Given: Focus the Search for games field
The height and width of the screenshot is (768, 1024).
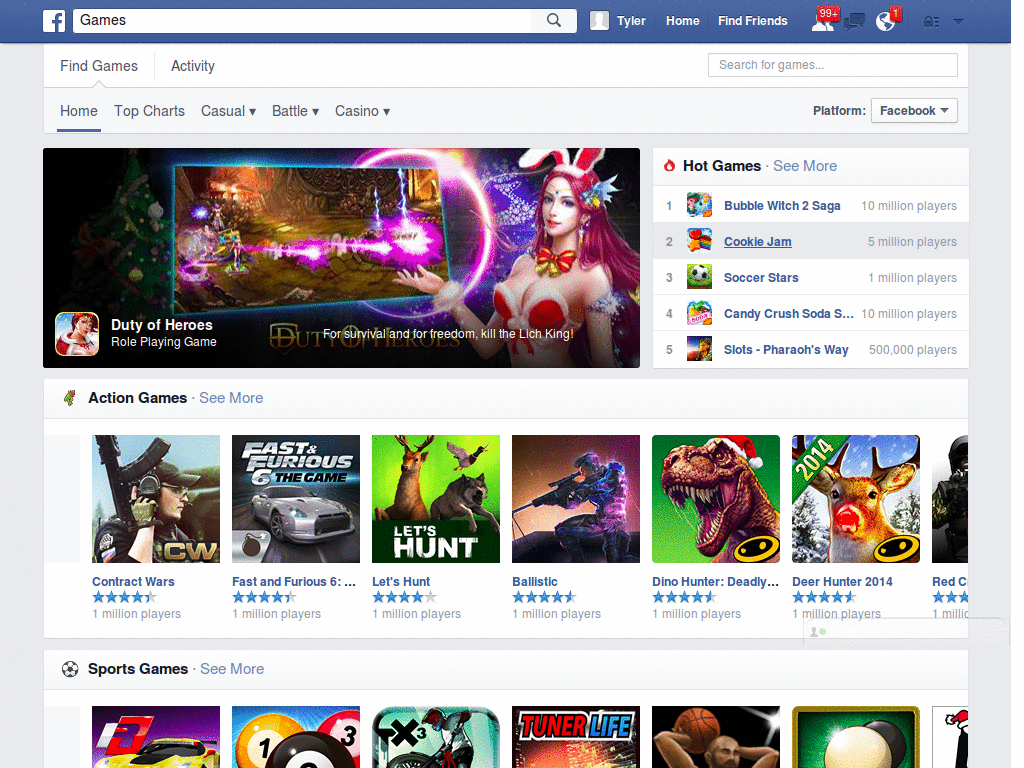Looking at the screenshot, I should pyautogui.click(x=833, y=65).
